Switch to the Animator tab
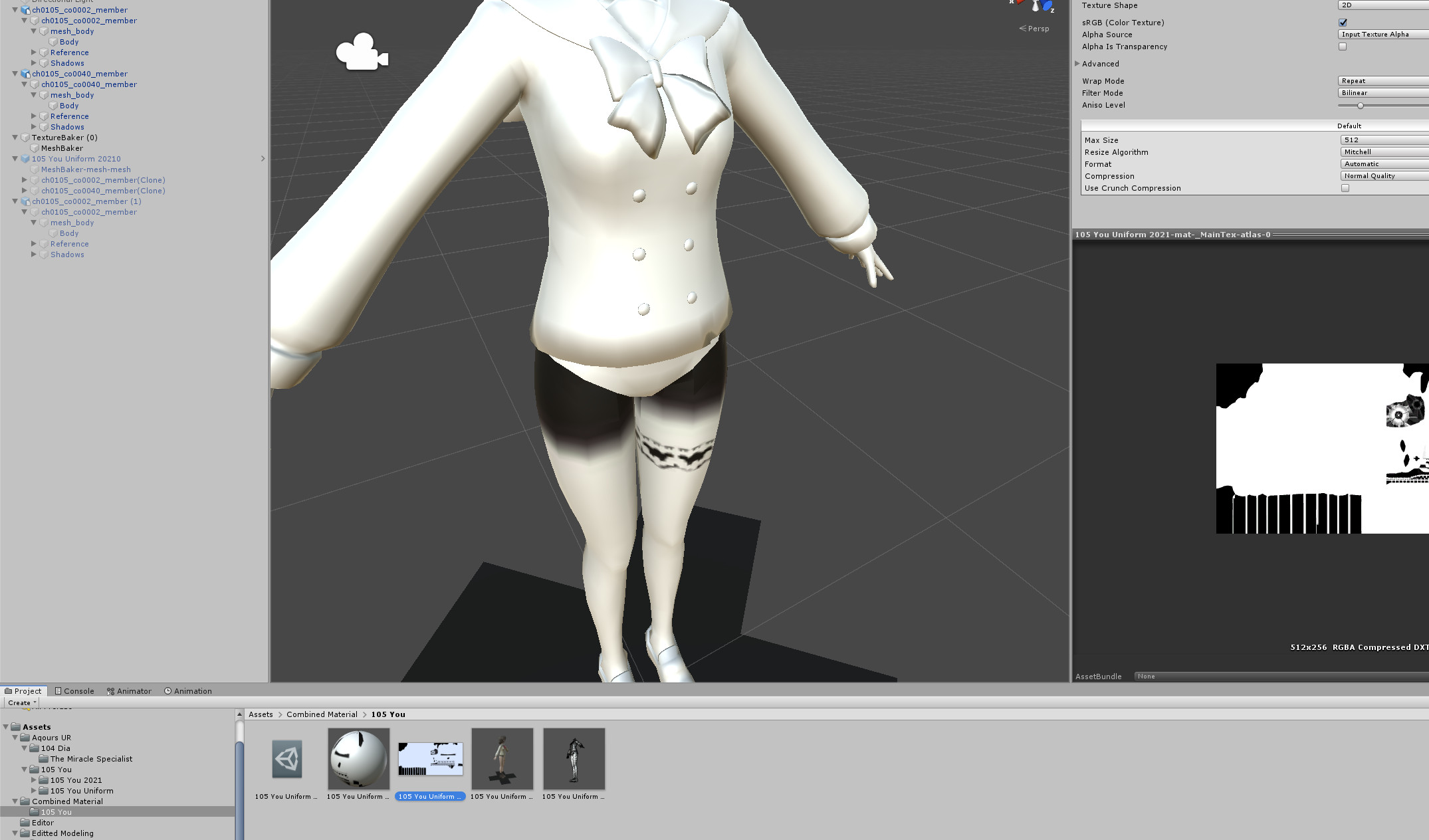 click(x=129, y=691)
